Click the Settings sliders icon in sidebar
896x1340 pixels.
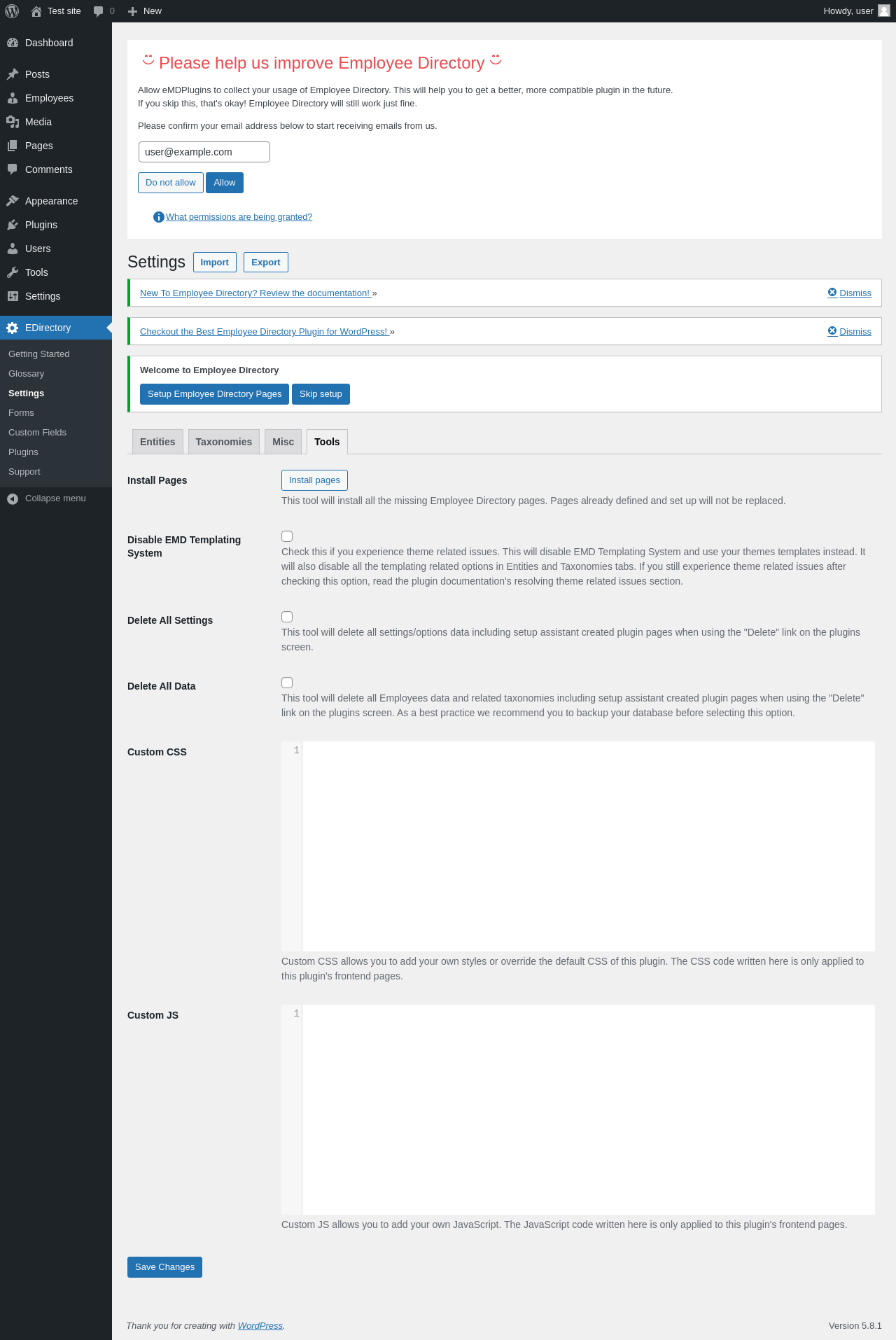13,296
